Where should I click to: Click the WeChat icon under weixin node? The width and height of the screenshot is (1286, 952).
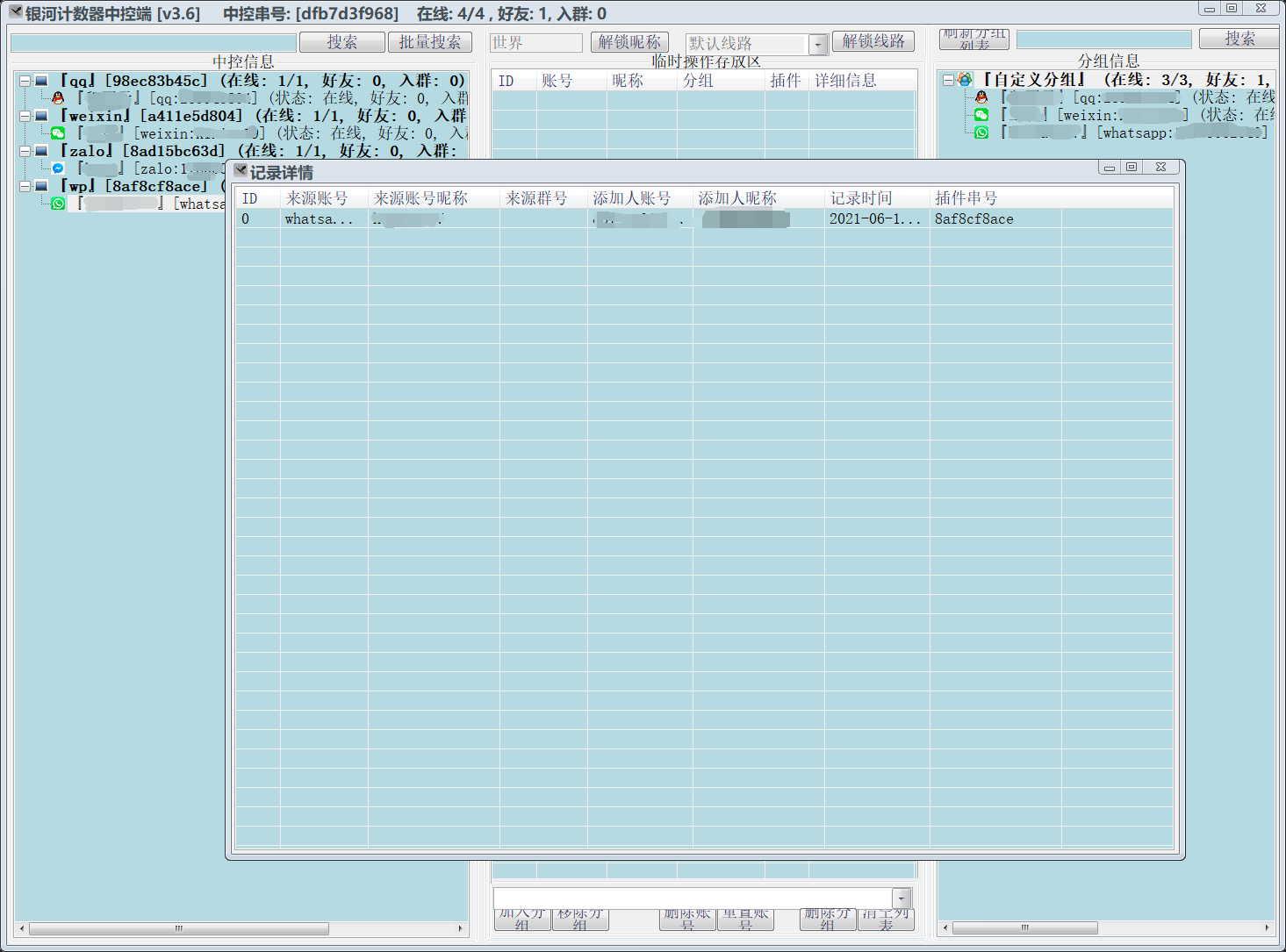(x=58, y=133)
